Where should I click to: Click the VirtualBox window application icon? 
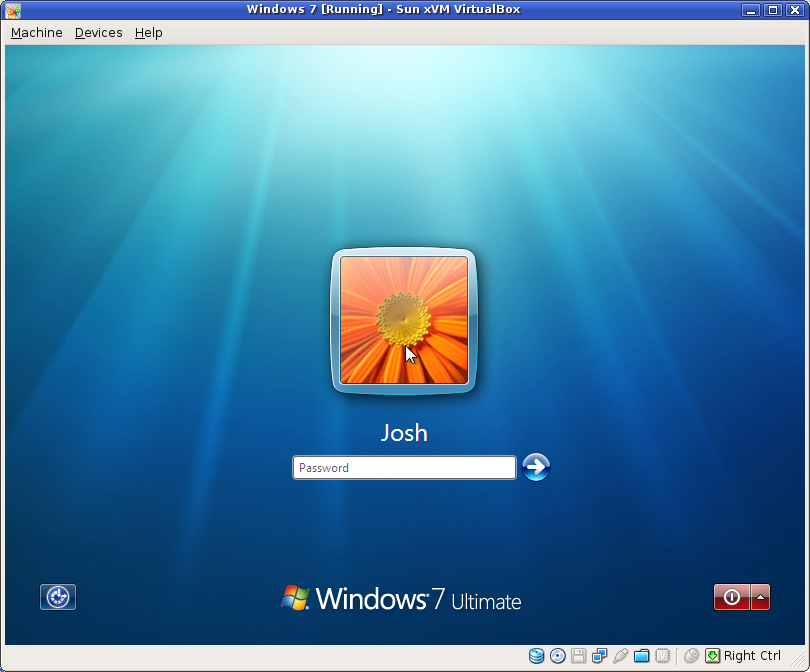(11, 9)
